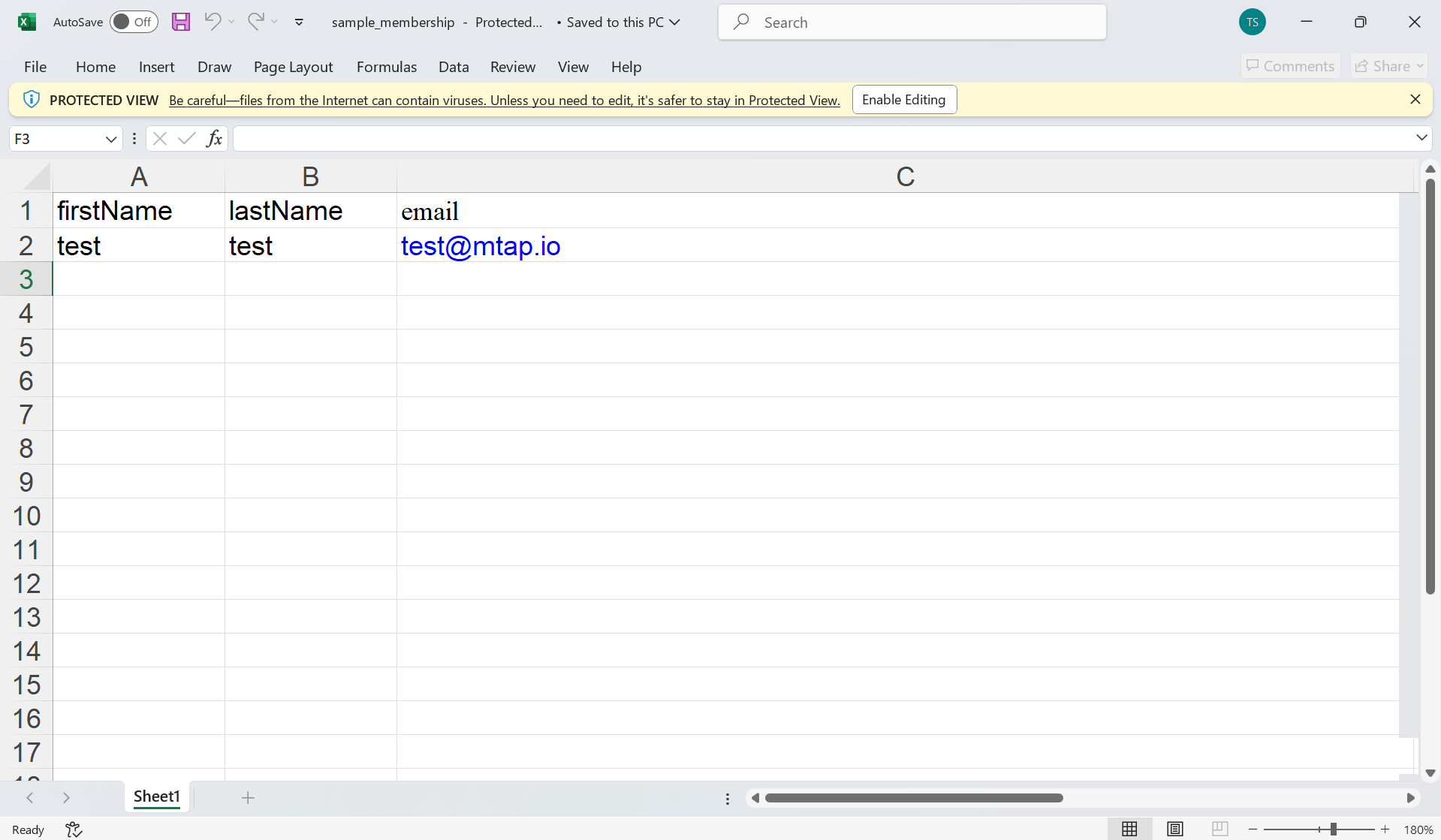The width and height of the screenshot is (1441, 840).
Task: Switch to Normal view in status bar
Action: click(1129, 829)
